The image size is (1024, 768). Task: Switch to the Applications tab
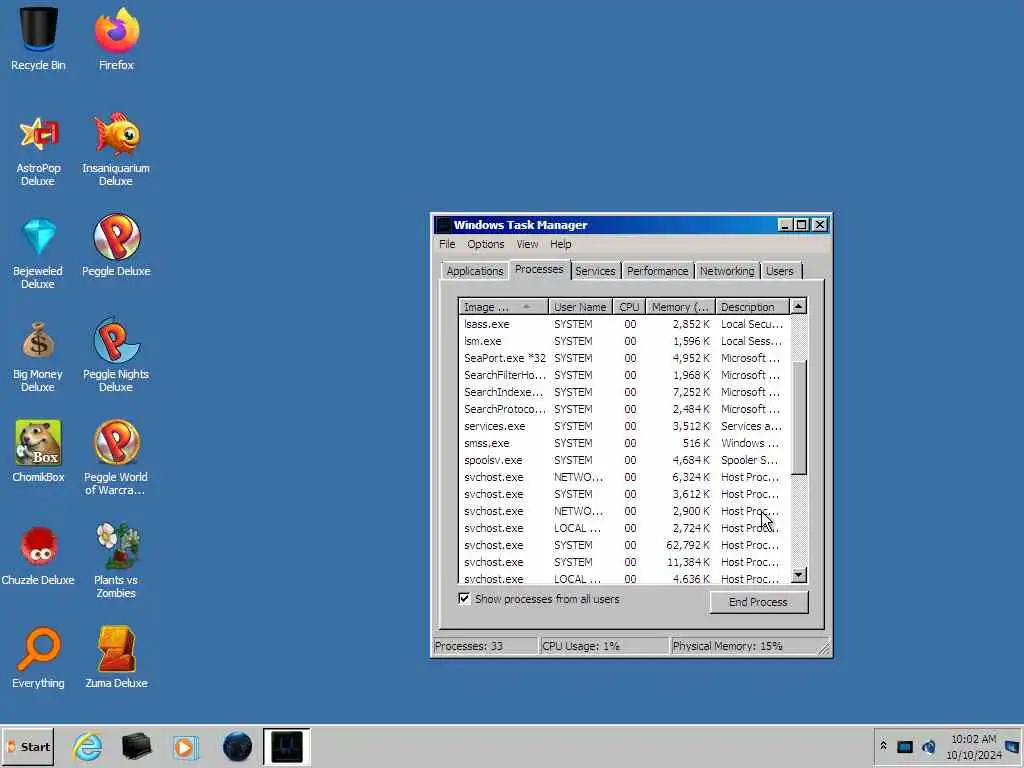point(475,271)
